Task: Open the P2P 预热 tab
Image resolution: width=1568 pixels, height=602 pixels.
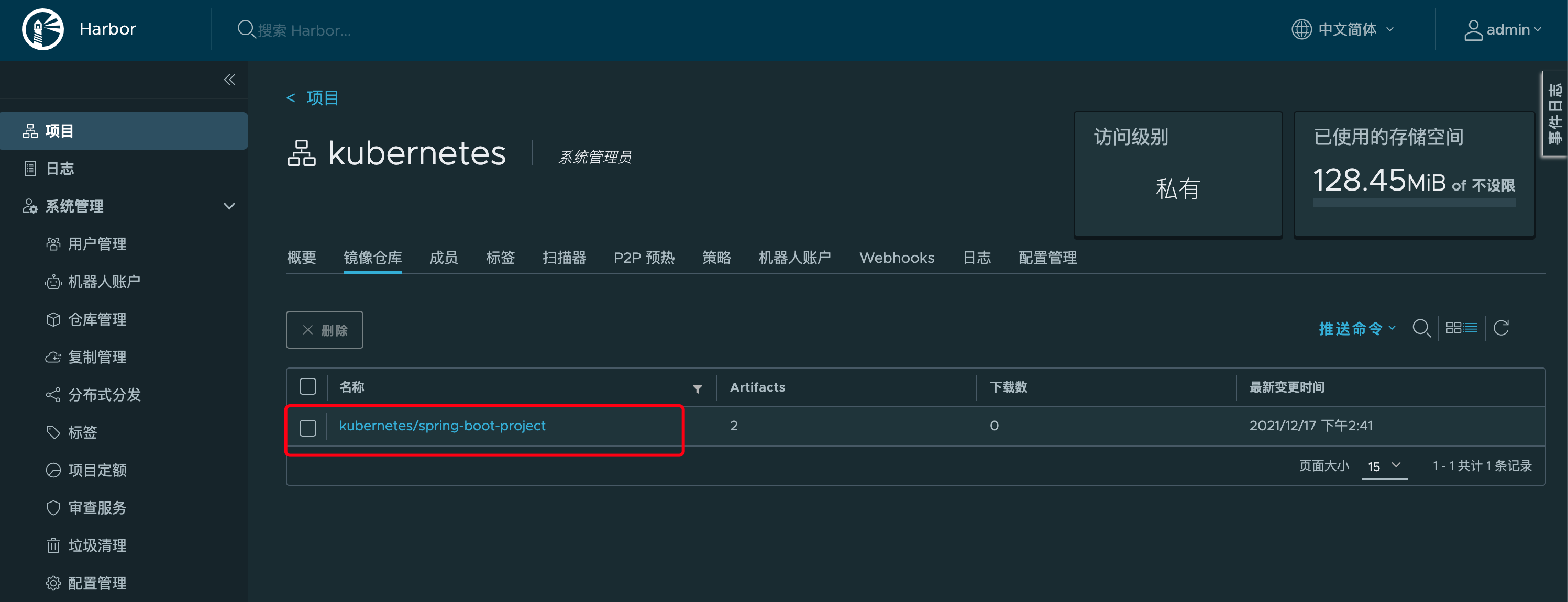Action: [x=644, y=258]
